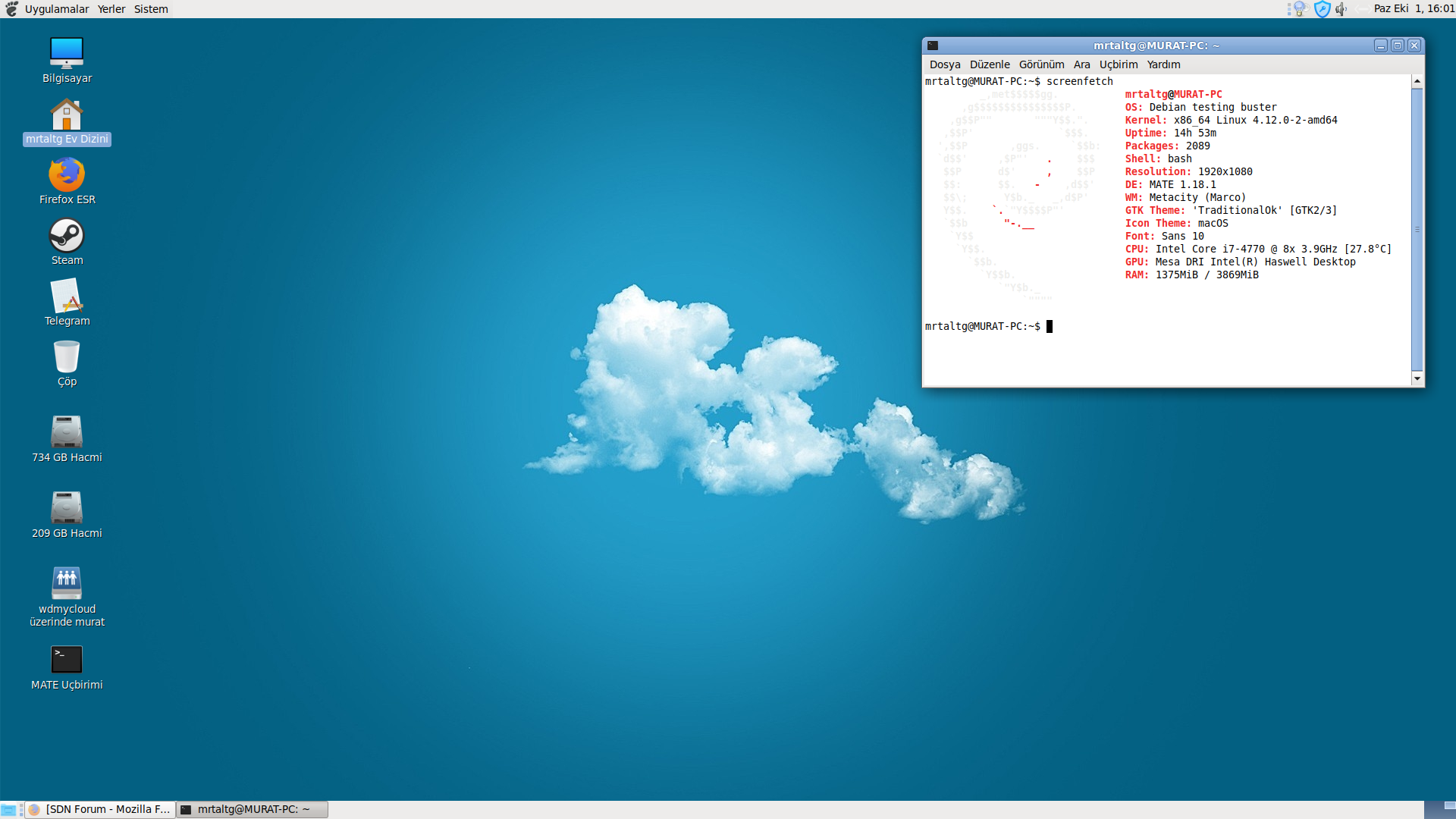
Task: Click the light bulb power tray icon
Action: point(1300,9)
